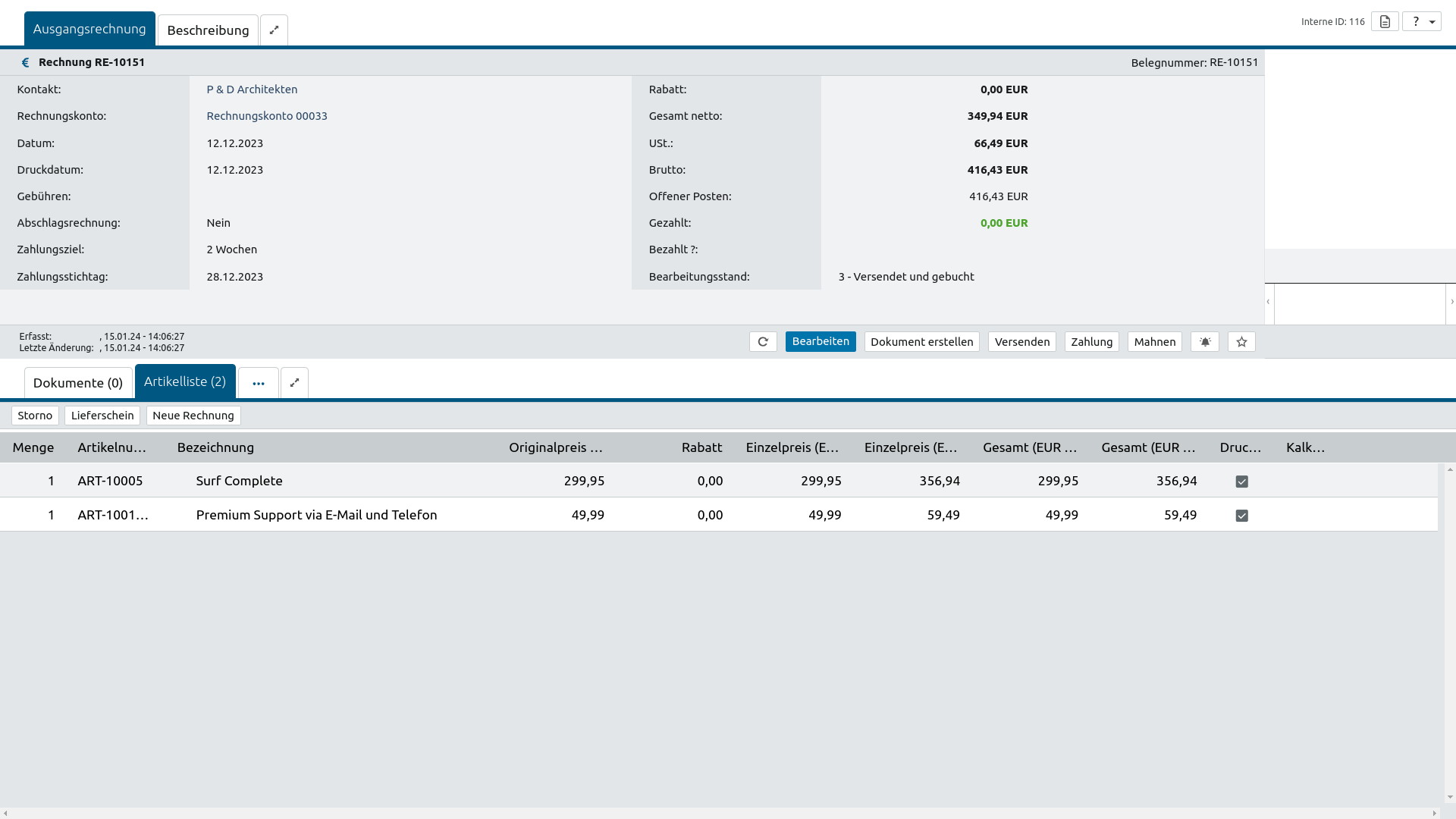
Task: Toggle print checkbox for Premium Support row
Action: [1241, 516]
